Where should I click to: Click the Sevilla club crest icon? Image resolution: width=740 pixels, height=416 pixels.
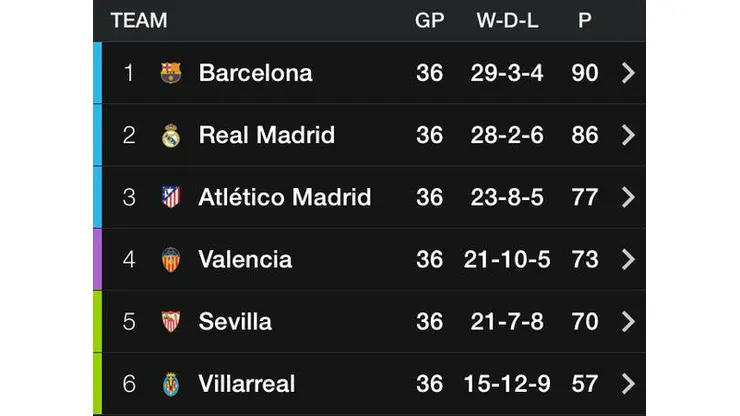click(171, 322)
